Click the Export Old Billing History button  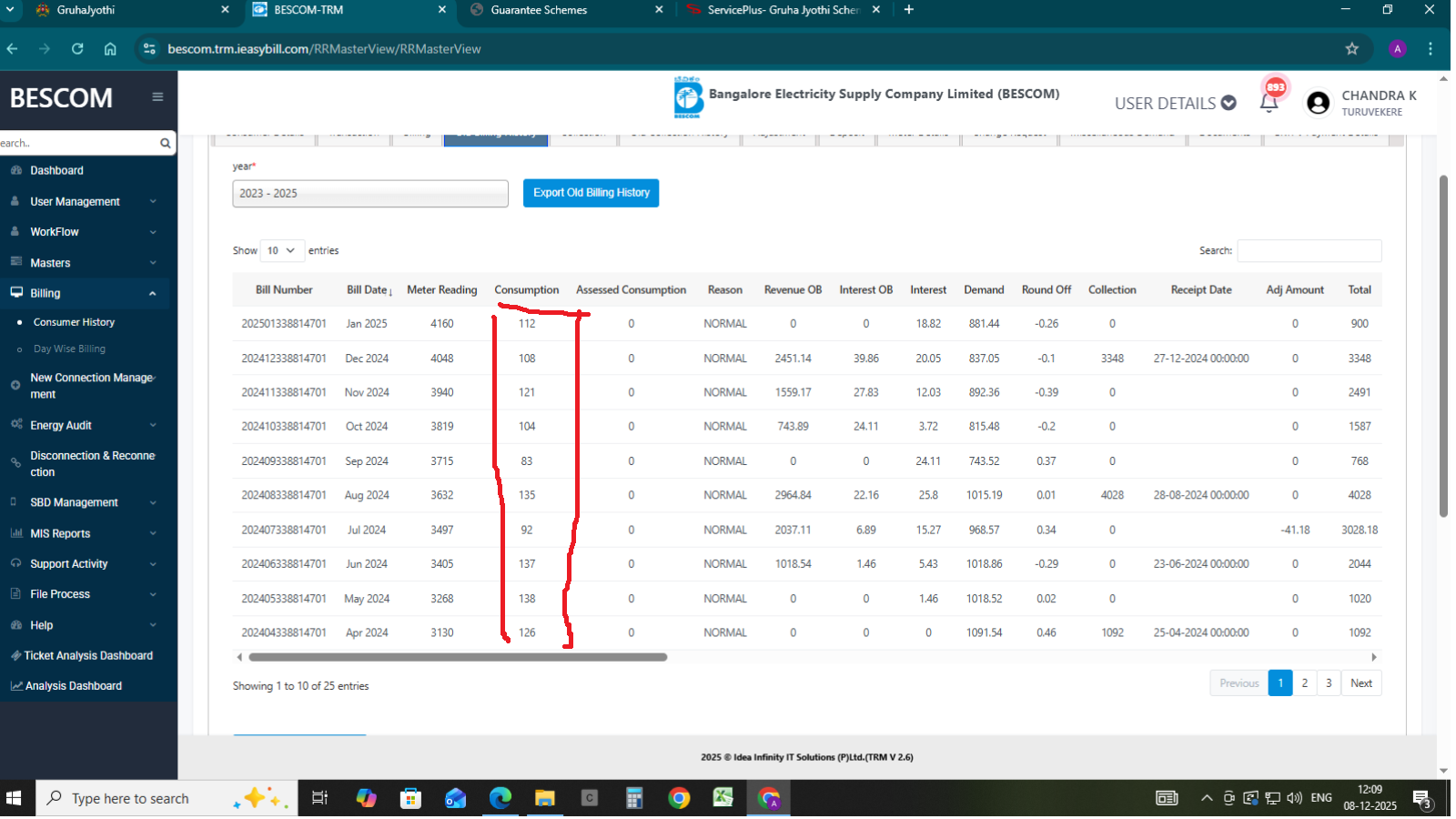pyautogui.click(x=591, y=193)
